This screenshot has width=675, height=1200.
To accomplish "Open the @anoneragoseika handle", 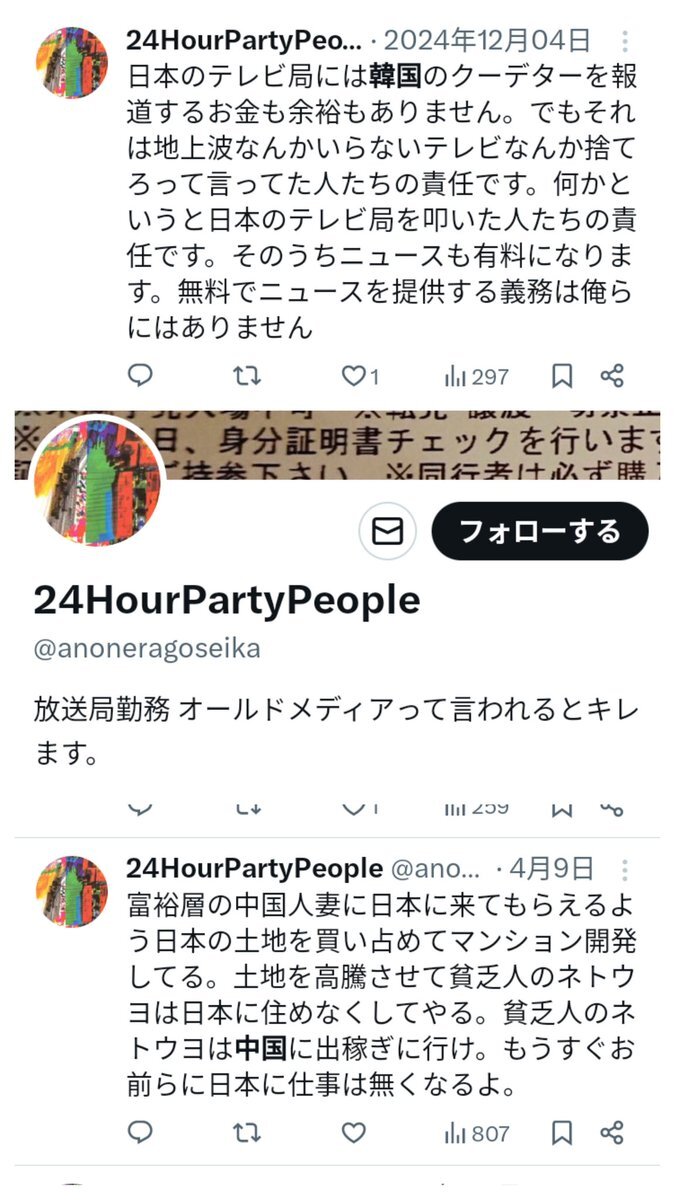I will coord(147,648).
